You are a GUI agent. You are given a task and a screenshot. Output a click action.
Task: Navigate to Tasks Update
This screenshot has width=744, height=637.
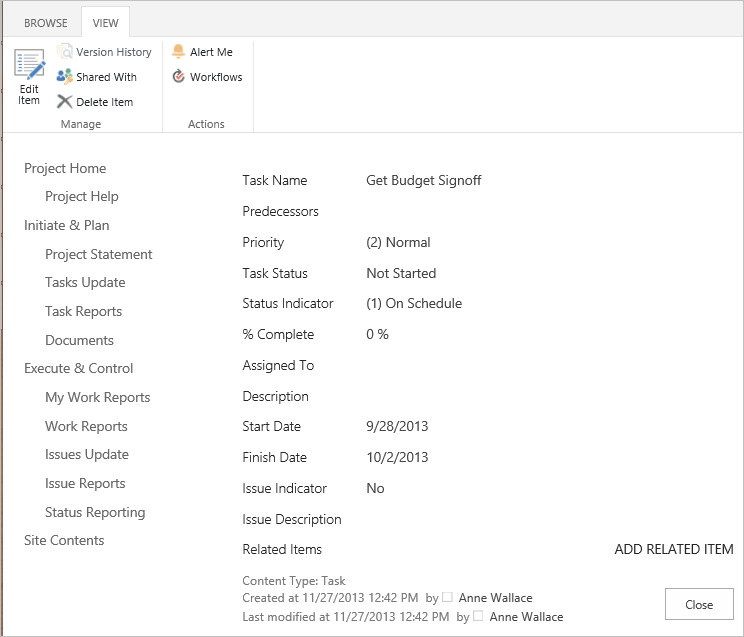pyautogui.click(x=85, y=283)
